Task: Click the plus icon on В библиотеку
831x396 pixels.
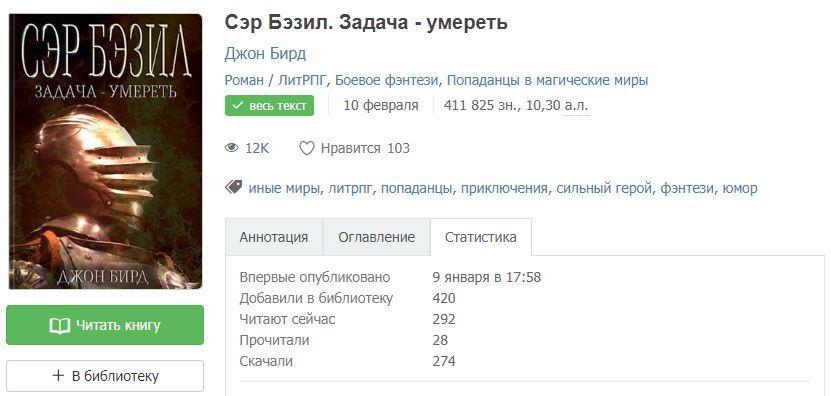Action: 59,376
